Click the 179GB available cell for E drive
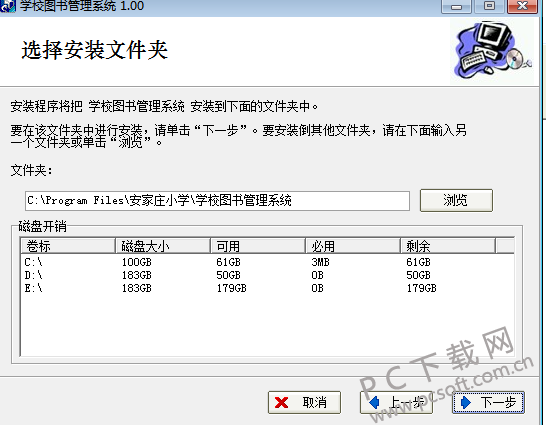 [x=231, y=288]
